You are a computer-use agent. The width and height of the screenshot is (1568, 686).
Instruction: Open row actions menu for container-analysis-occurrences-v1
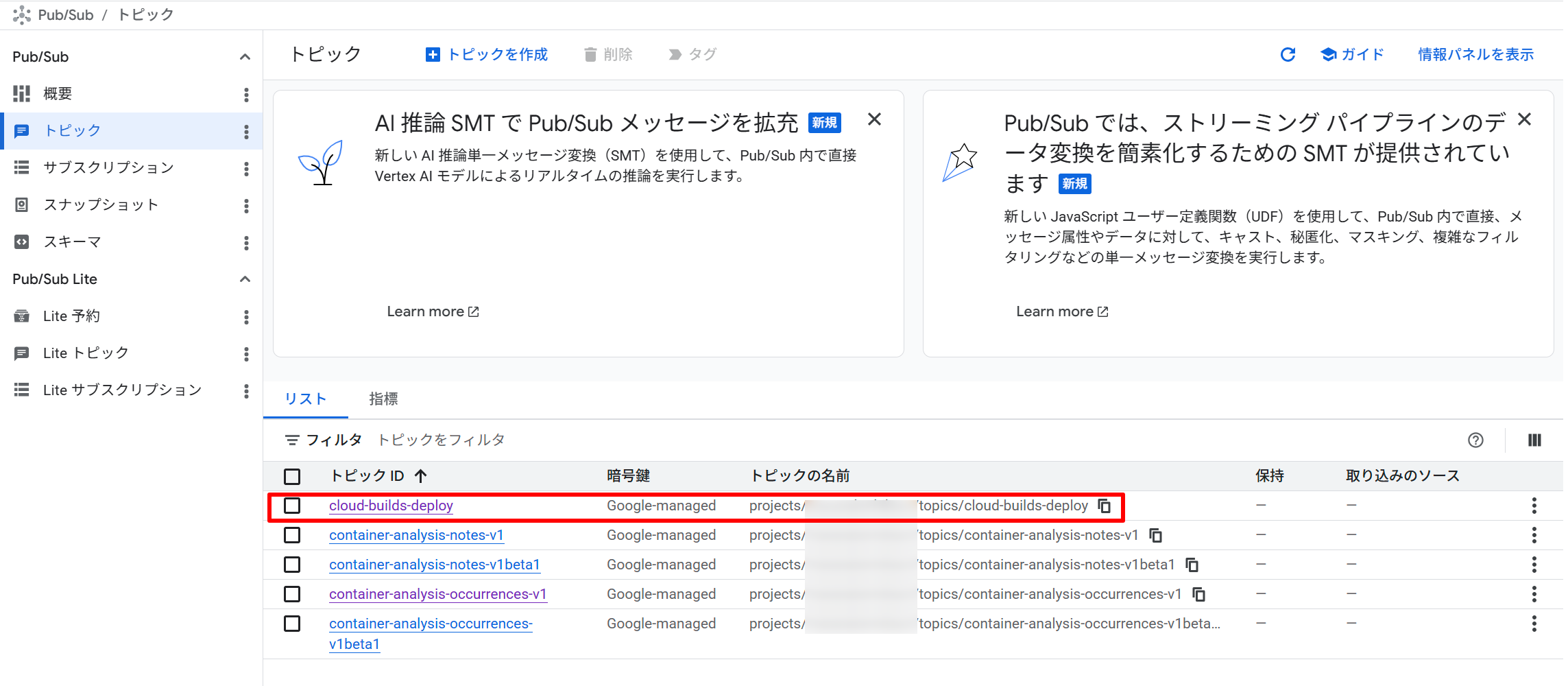pos(1534,594)
